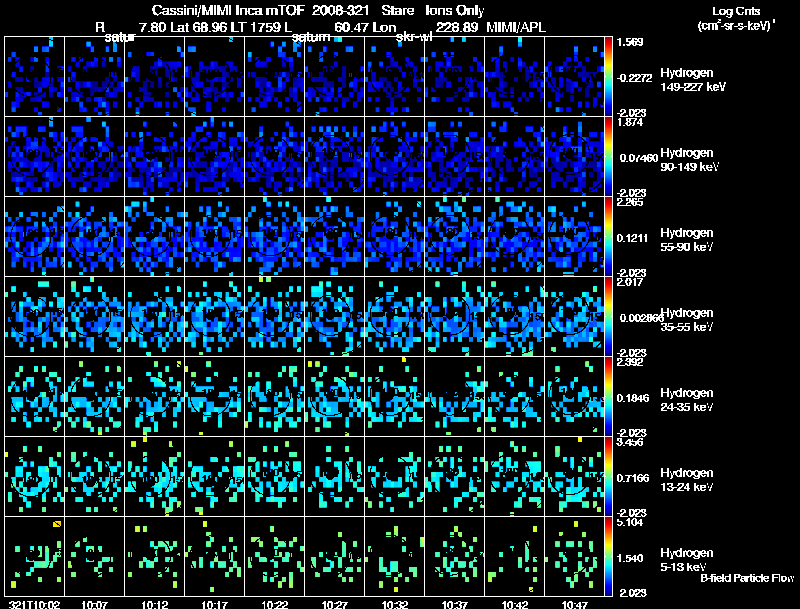Click the 'Log Cnts' legend heading
The image size is (800, 609).
[x=736, y=11]
